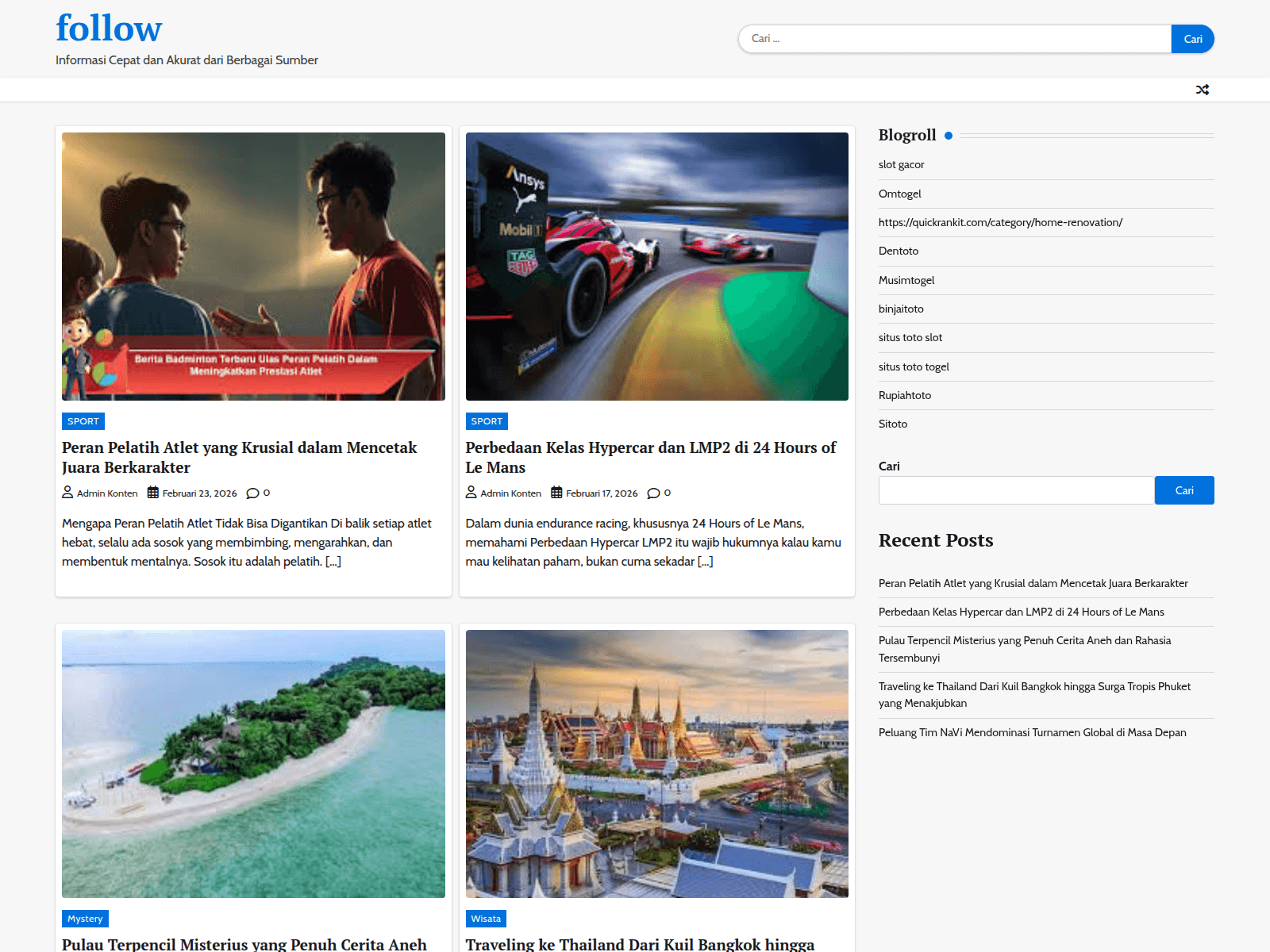Viewport: 1270px width, 952px height.
Task: Click calendar icon beside Februari 17, 2026
Action: [556, 493]
